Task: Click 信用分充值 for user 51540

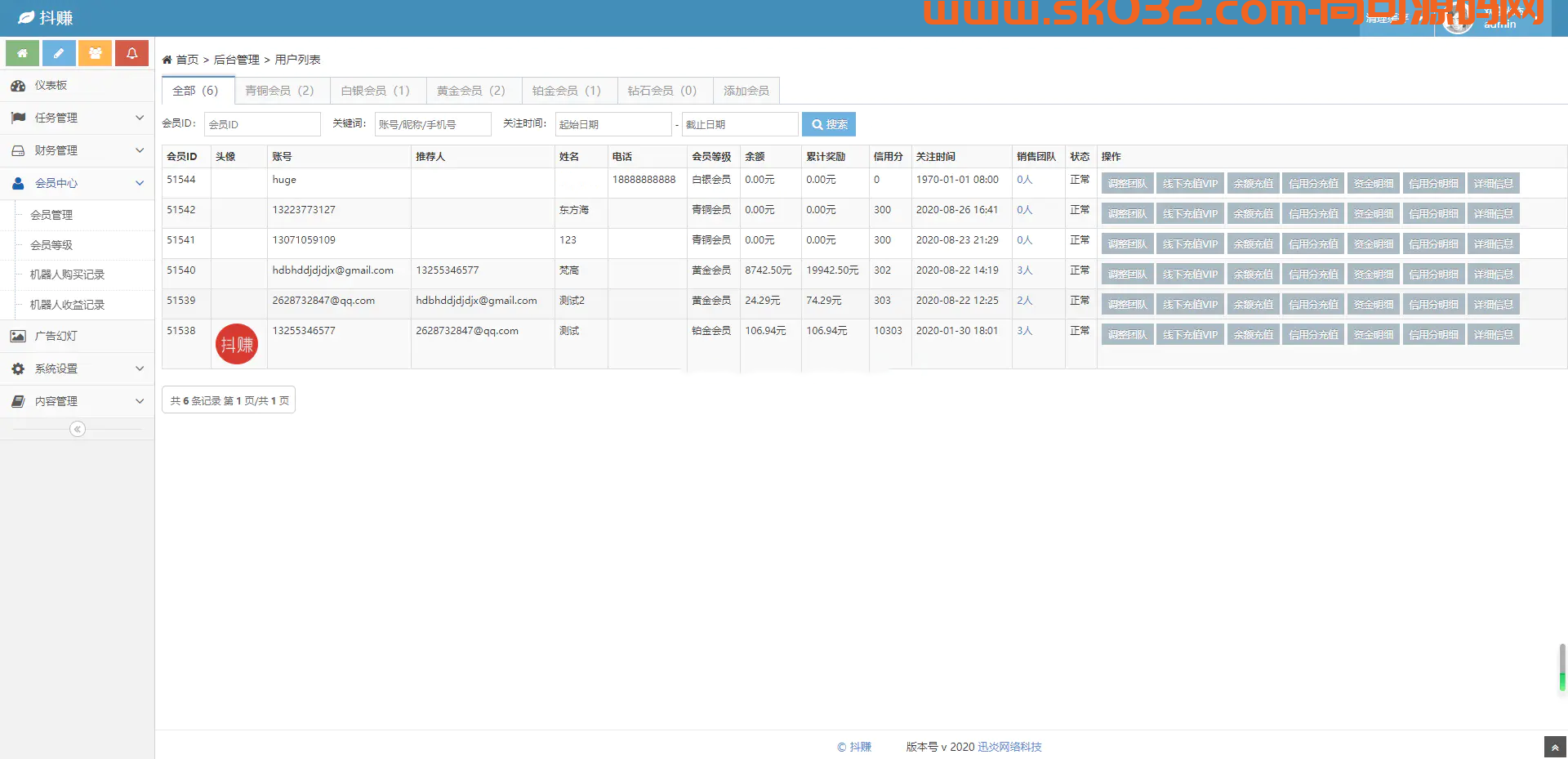Action: [1313, 275]
